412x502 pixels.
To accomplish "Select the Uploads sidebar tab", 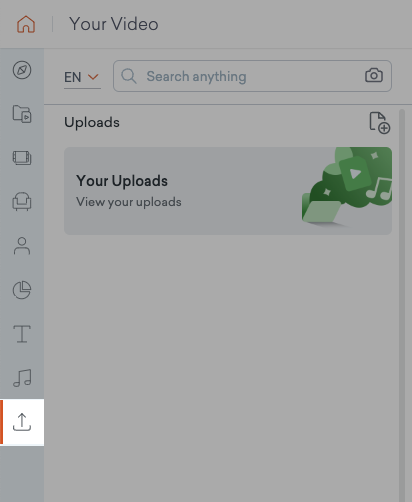I will point(22,422).
